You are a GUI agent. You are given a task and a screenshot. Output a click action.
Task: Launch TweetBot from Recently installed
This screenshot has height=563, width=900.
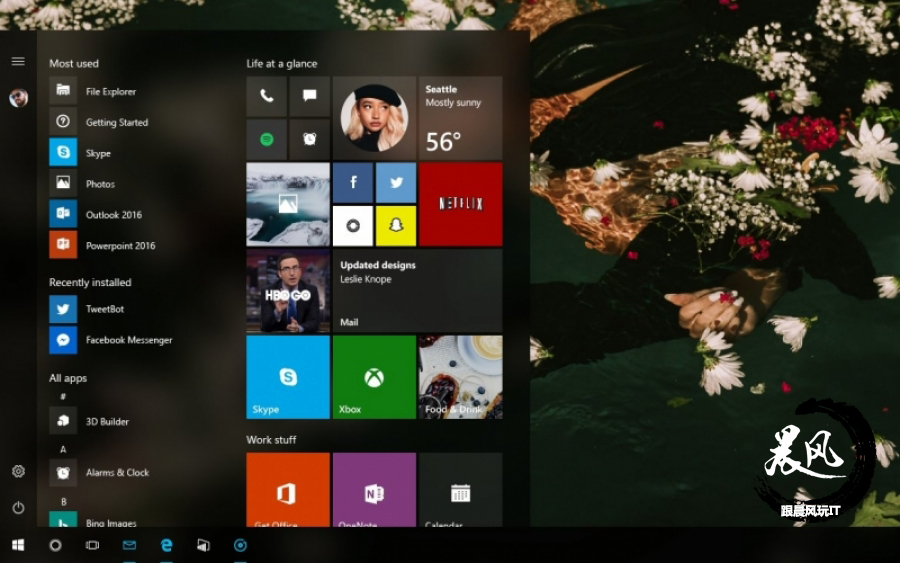(x=110, y=309)
